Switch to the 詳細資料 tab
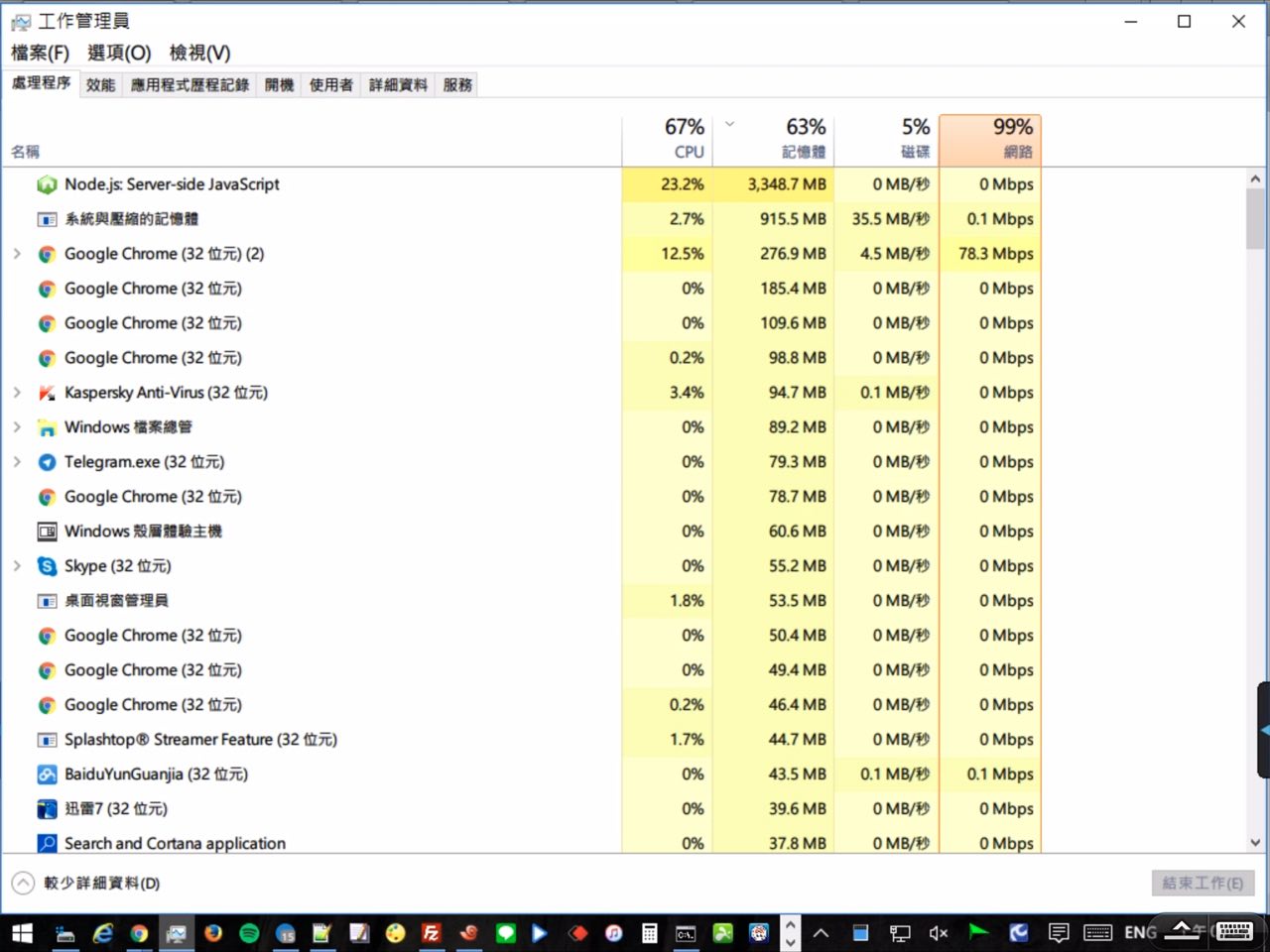Viewport: 1270px width, 952px height. click(x=398, y=85)
